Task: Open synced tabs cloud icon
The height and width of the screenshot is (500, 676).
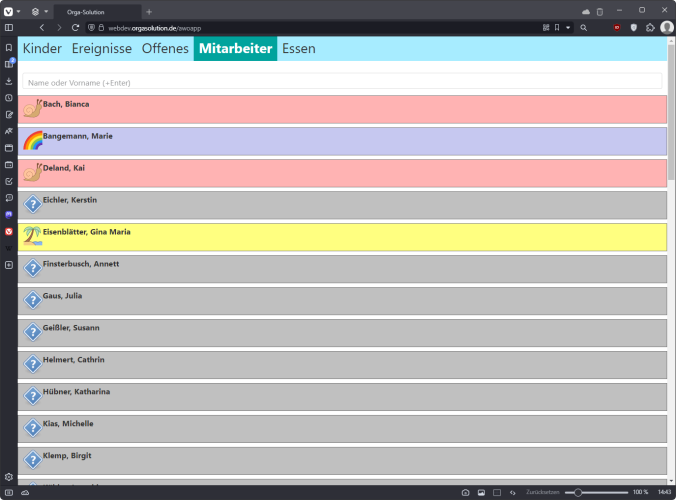Action: pos(586,12)
